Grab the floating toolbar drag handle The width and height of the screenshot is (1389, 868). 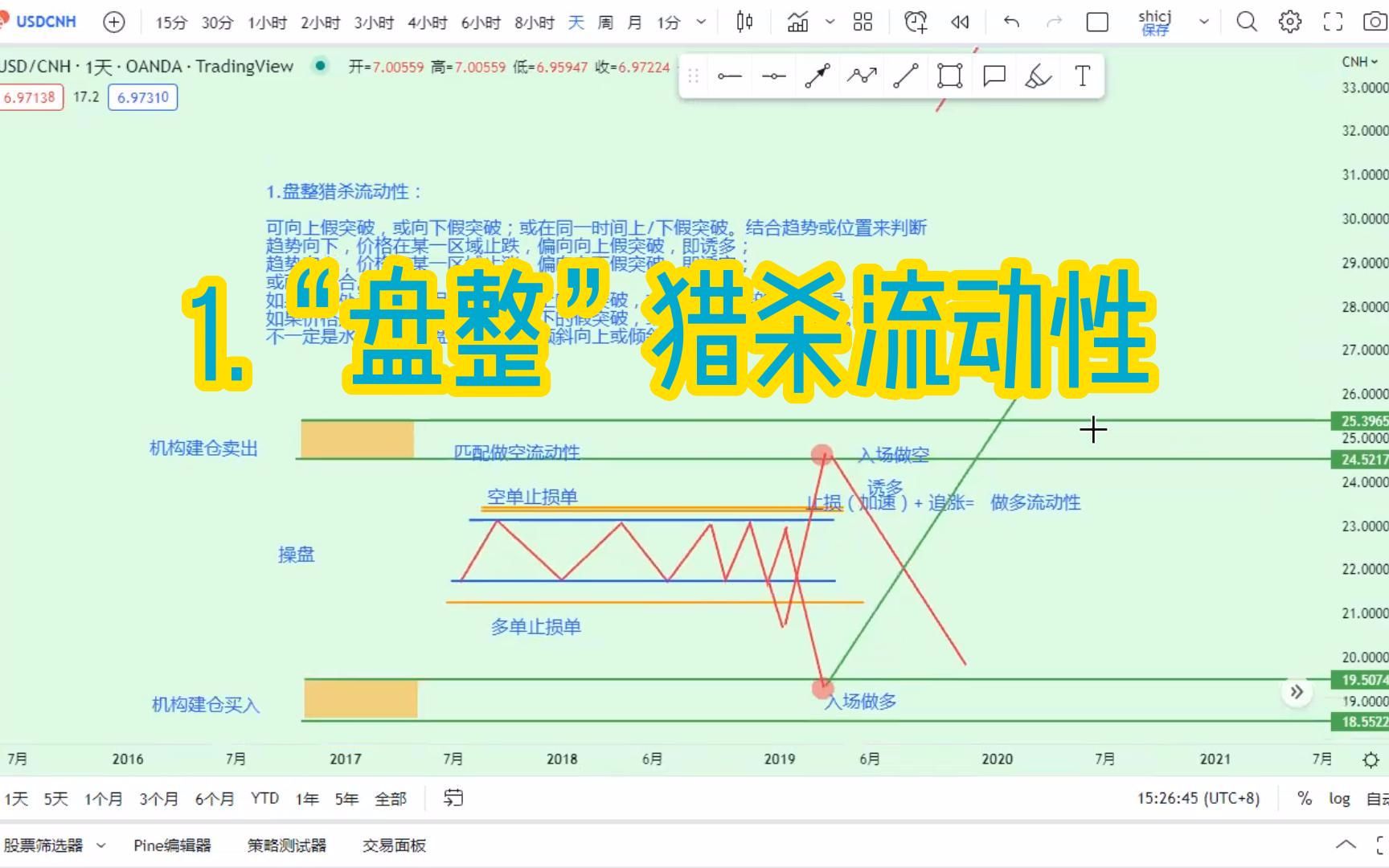[693, 76]
